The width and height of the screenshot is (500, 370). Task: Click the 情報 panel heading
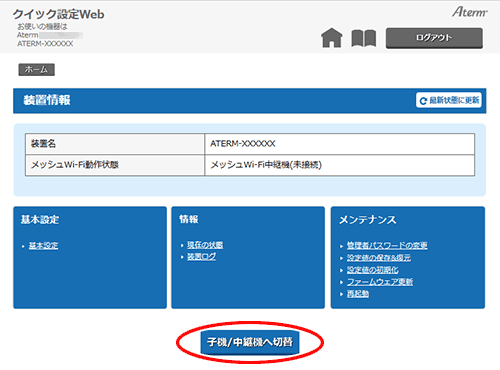click(x=189, y=219)
